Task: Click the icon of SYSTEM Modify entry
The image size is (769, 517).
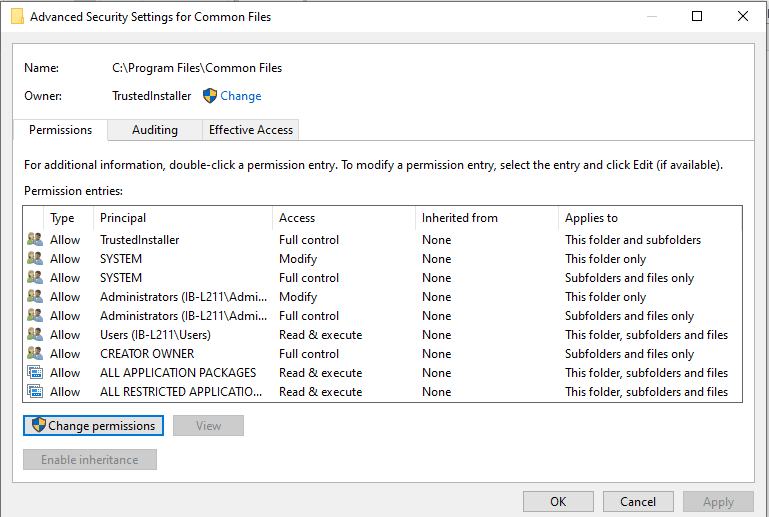Action: pos(35,259)
